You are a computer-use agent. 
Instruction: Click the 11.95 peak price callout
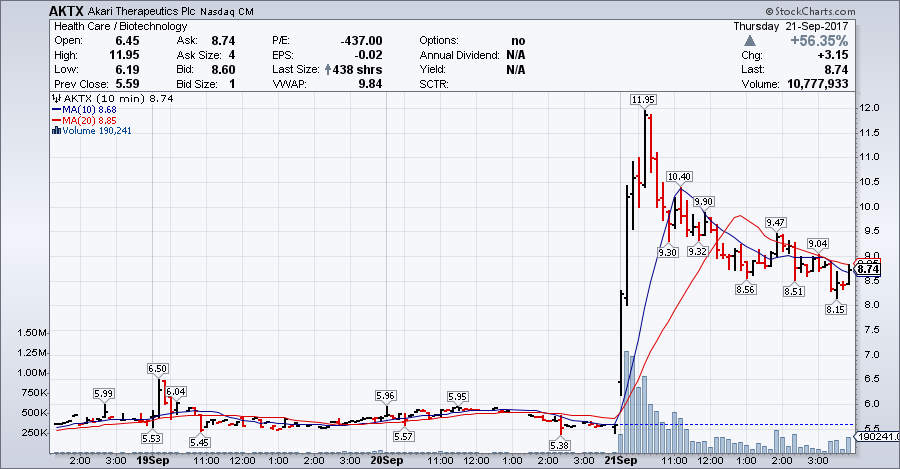click(643, 99)
